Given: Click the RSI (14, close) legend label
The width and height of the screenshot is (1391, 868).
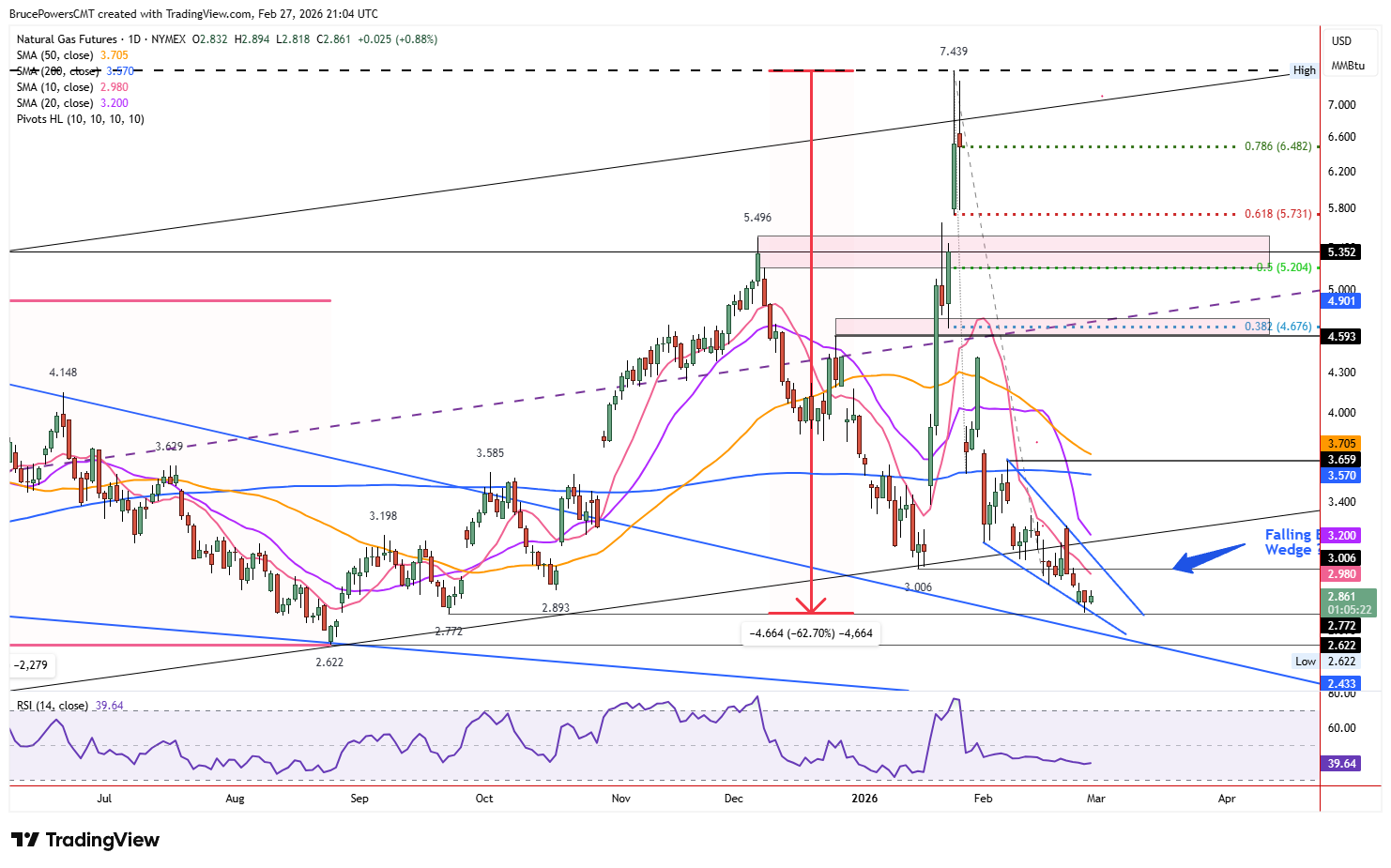Looking at the screenshot, I should (x=53, y=706).
